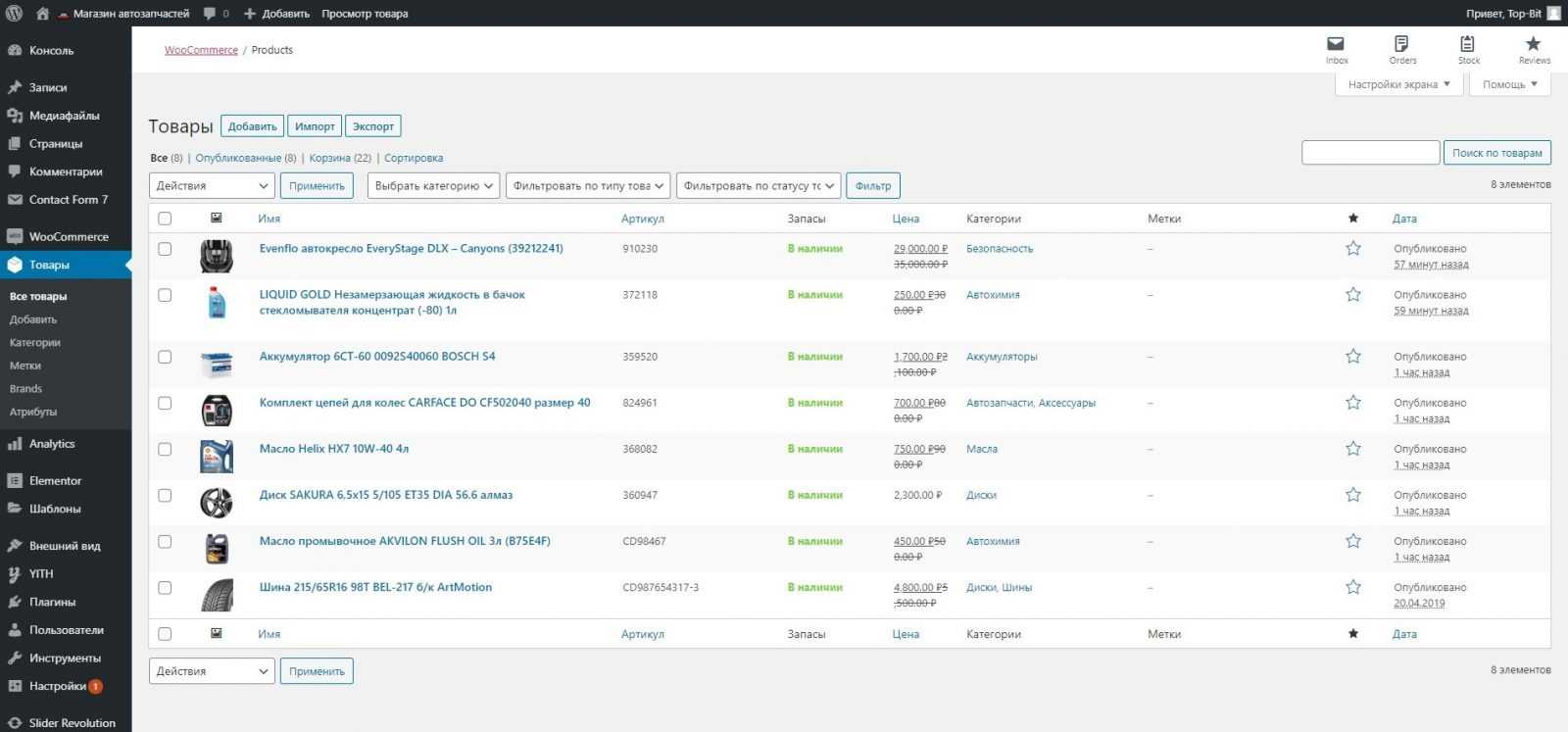Open the bottom Действия bulk actions dropdown

(212, 671)
